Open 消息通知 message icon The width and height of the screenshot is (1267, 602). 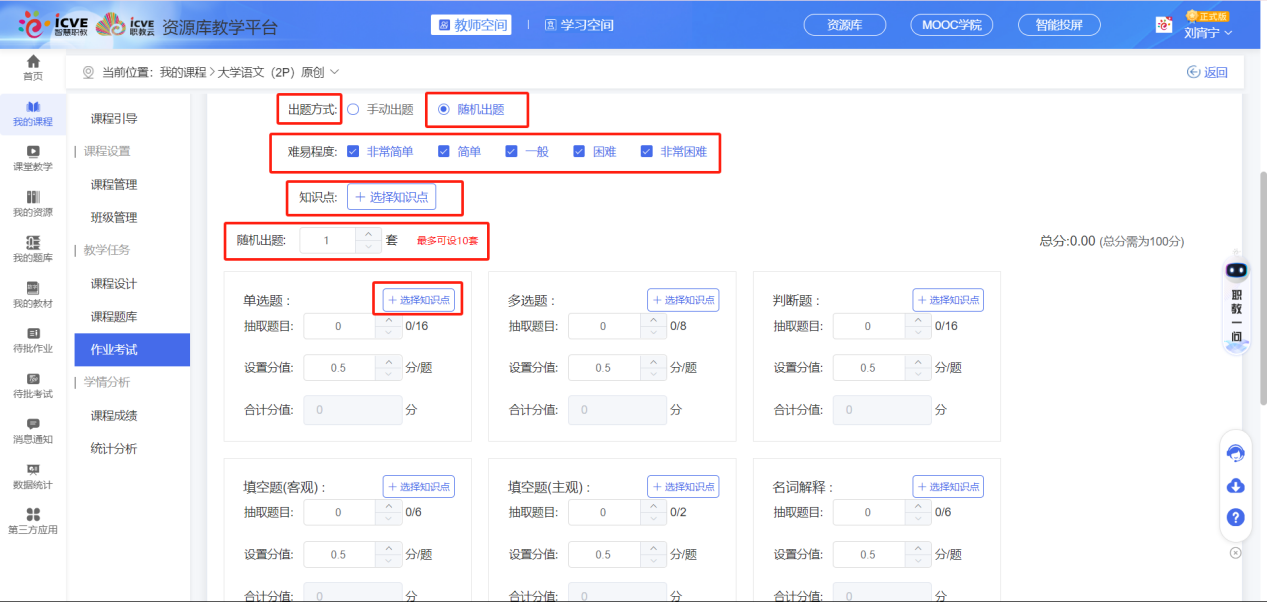(33, 430)
